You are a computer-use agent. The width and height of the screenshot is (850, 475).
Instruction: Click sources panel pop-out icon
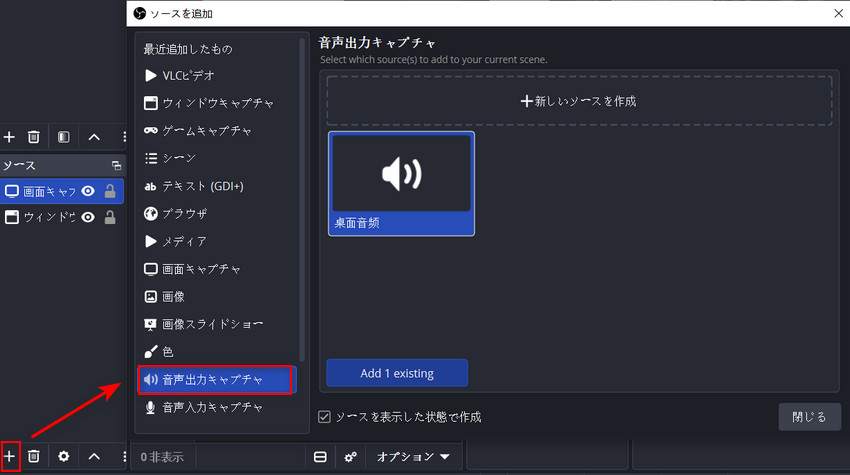point(116,165)
